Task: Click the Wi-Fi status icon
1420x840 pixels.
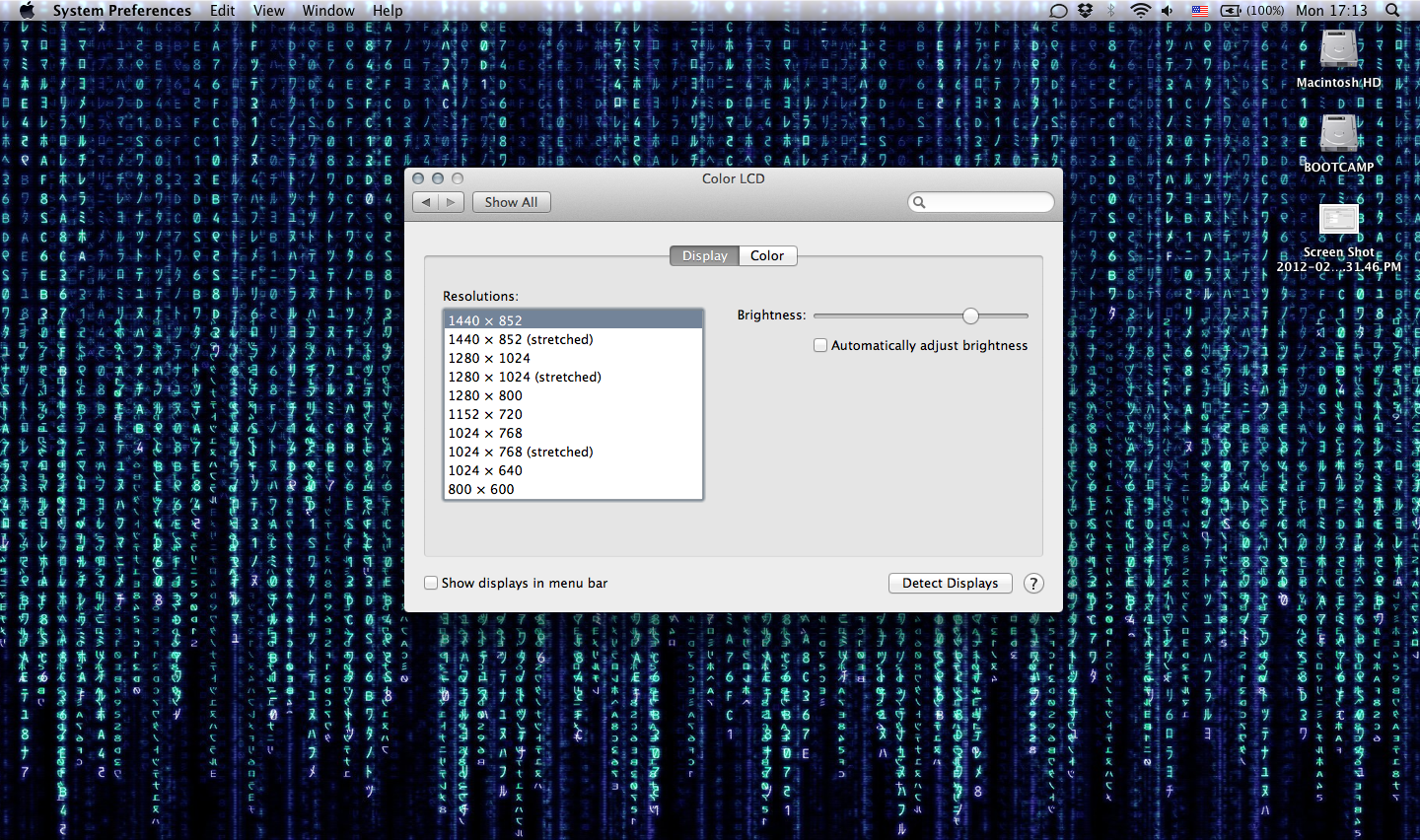Action: tap(1140, 10)
